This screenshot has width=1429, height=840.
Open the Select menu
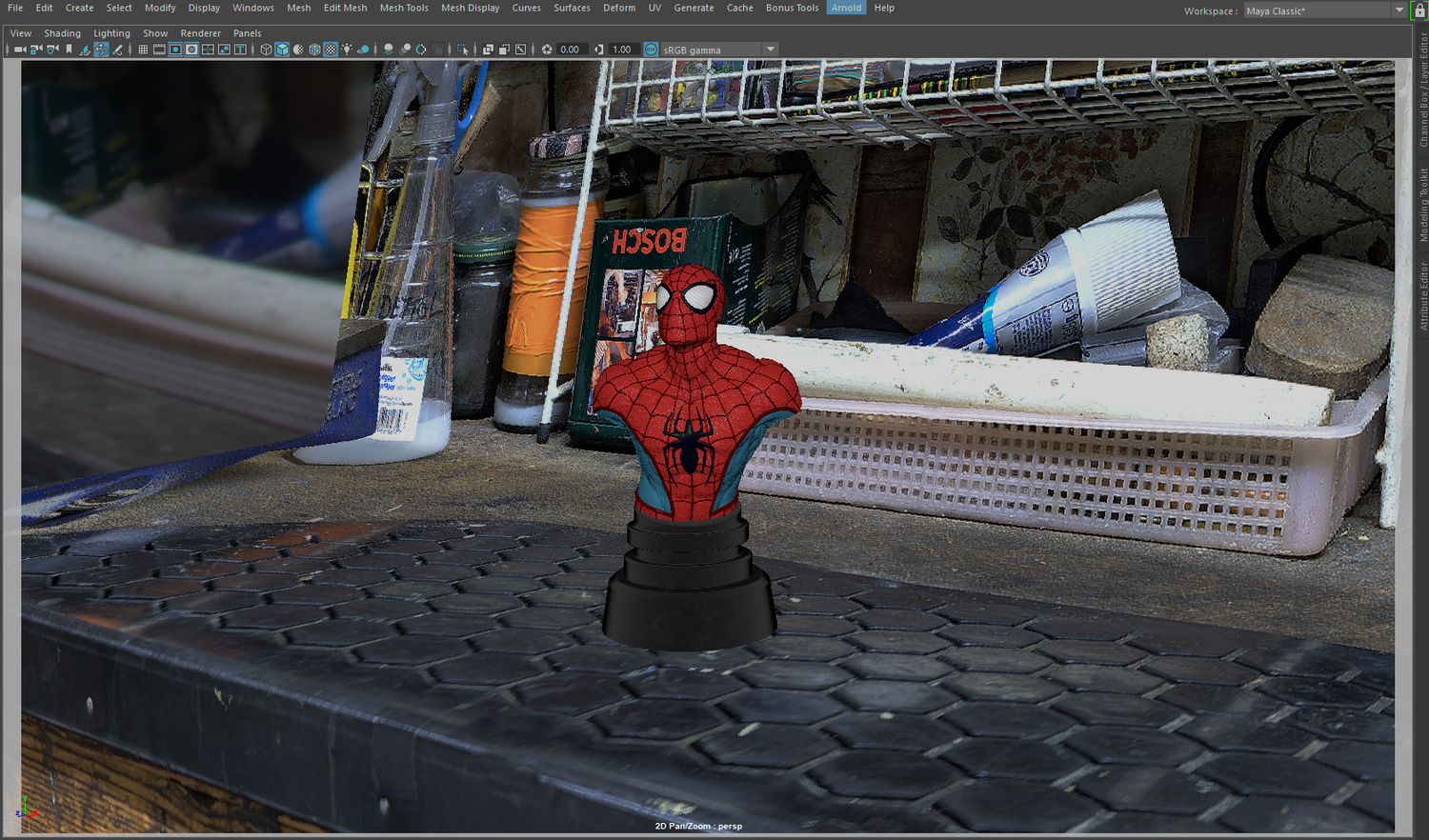(119, 8)
